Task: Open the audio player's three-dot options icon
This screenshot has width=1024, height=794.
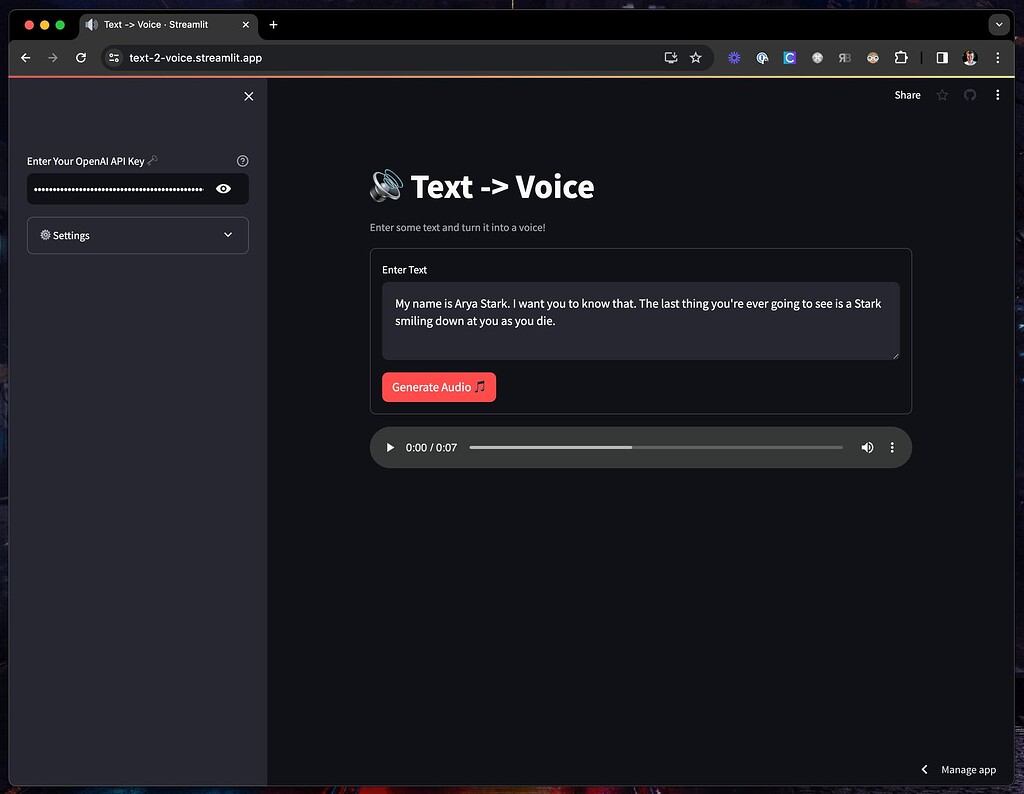Action: tap(892, 447)
